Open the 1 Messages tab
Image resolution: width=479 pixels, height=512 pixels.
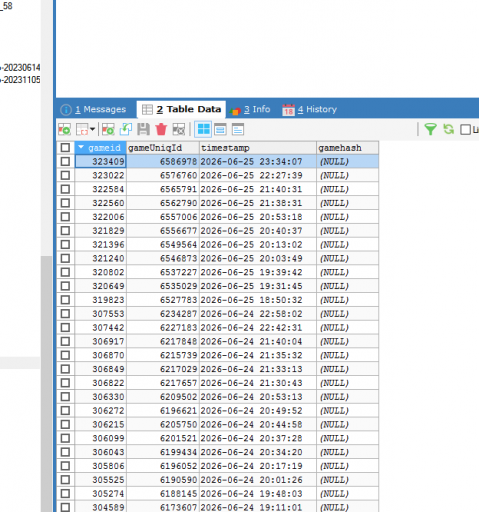(x=93, y=109)
